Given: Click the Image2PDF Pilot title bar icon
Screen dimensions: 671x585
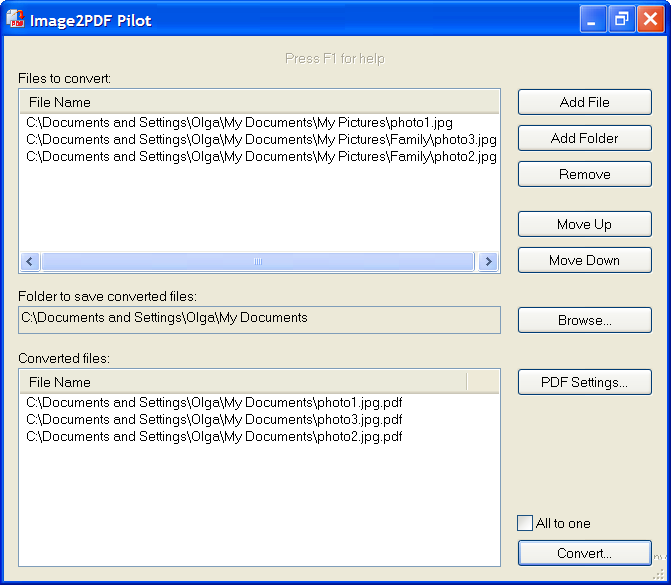Looking at the screenshot, I should tap(16, 18).
